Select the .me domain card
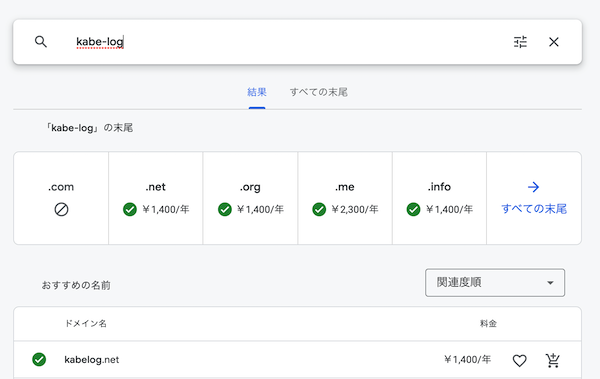Viewport: 600px width, 379px height. pos(345,198)
